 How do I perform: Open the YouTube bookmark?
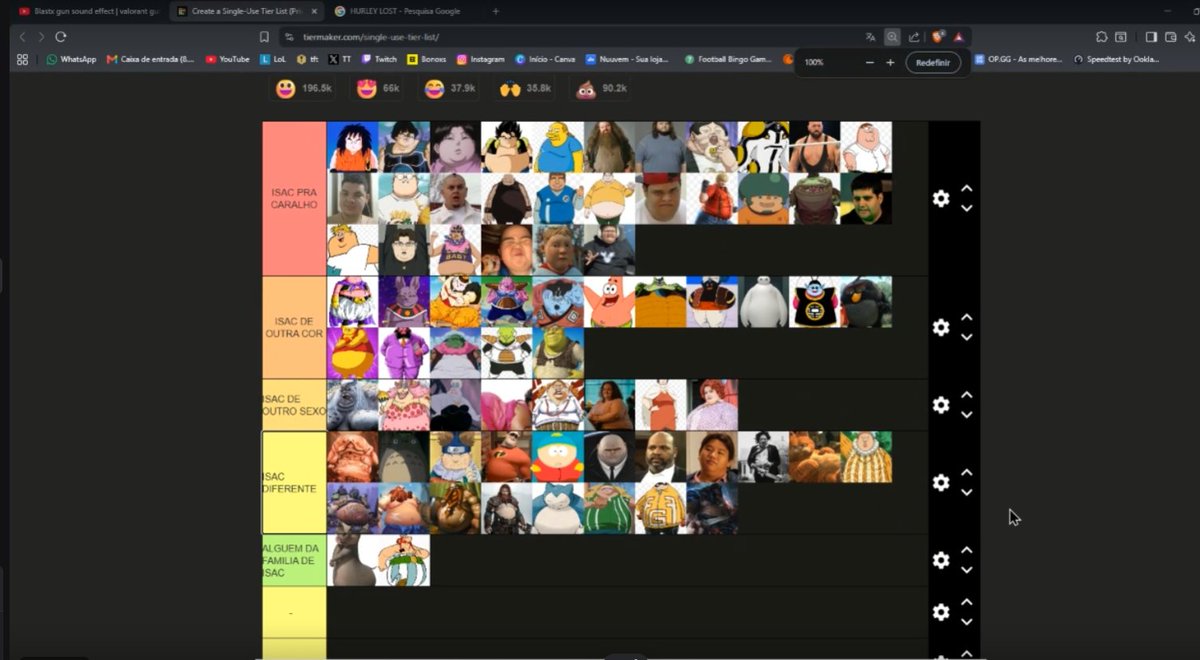pyautogui.click(x=228, y=59)
